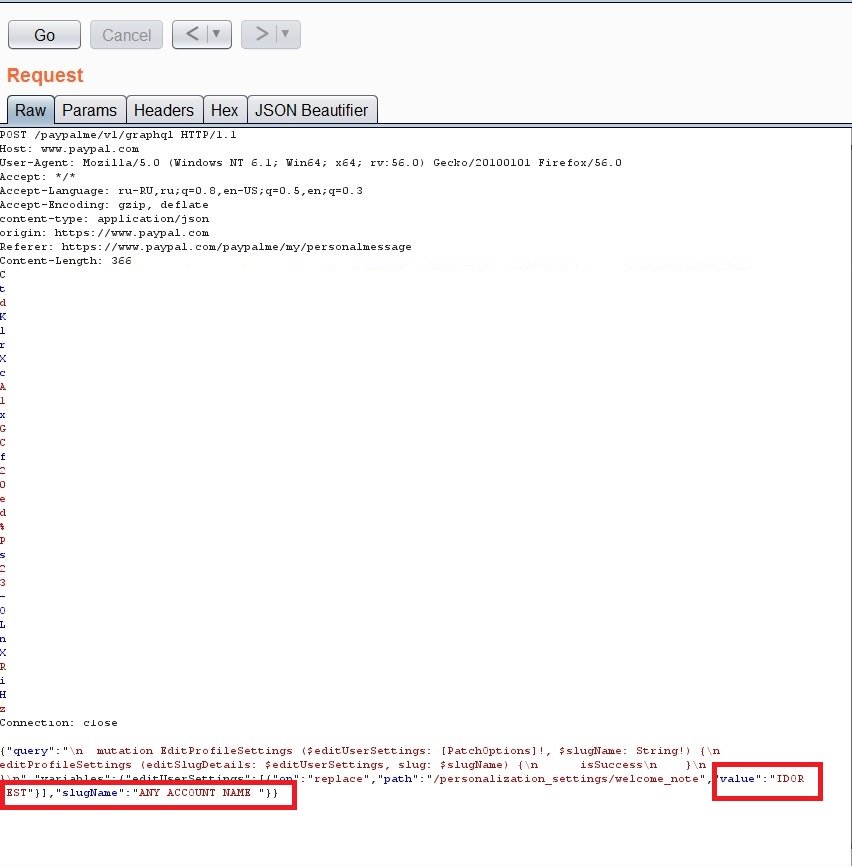This screenshot has height=867, width=852.
Task: Go forward with the right arrow history button
Action: click(261, 34)
